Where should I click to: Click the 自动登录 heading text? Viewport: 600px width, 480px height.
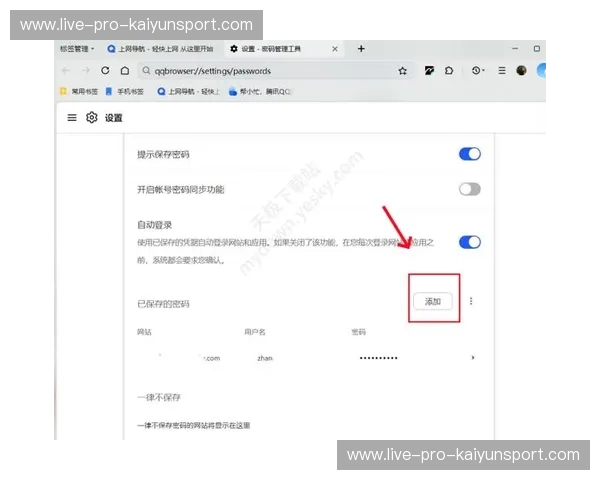(x=155, y=225)
